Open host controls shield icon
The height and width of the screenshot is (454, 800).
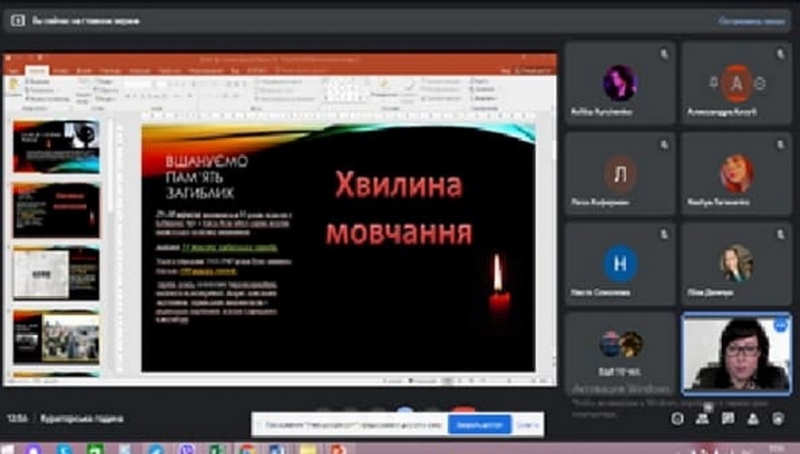[x=778, y=419]
